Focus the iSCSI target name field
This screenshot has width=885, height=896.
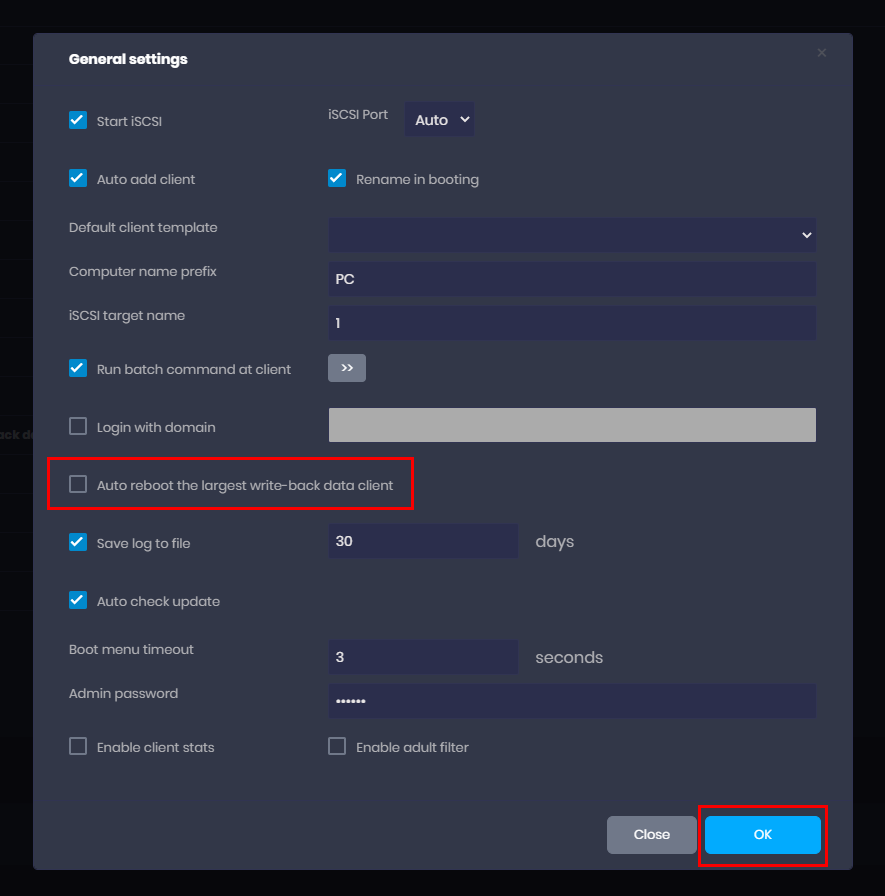pos(572,323)
